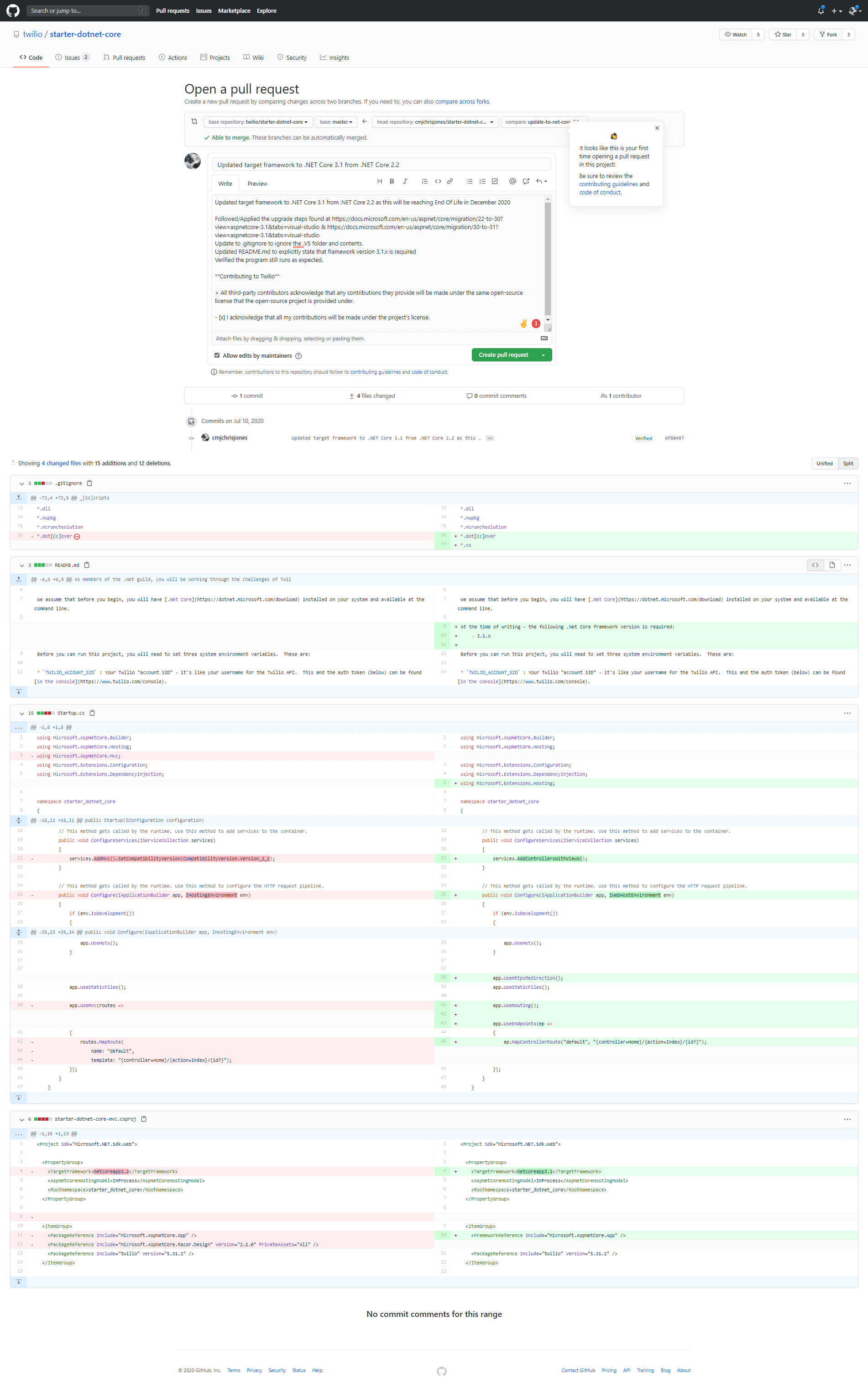868x1389 pixels.
Task: Collapse the Startup.cs diff
Action: tap(22, 714)
